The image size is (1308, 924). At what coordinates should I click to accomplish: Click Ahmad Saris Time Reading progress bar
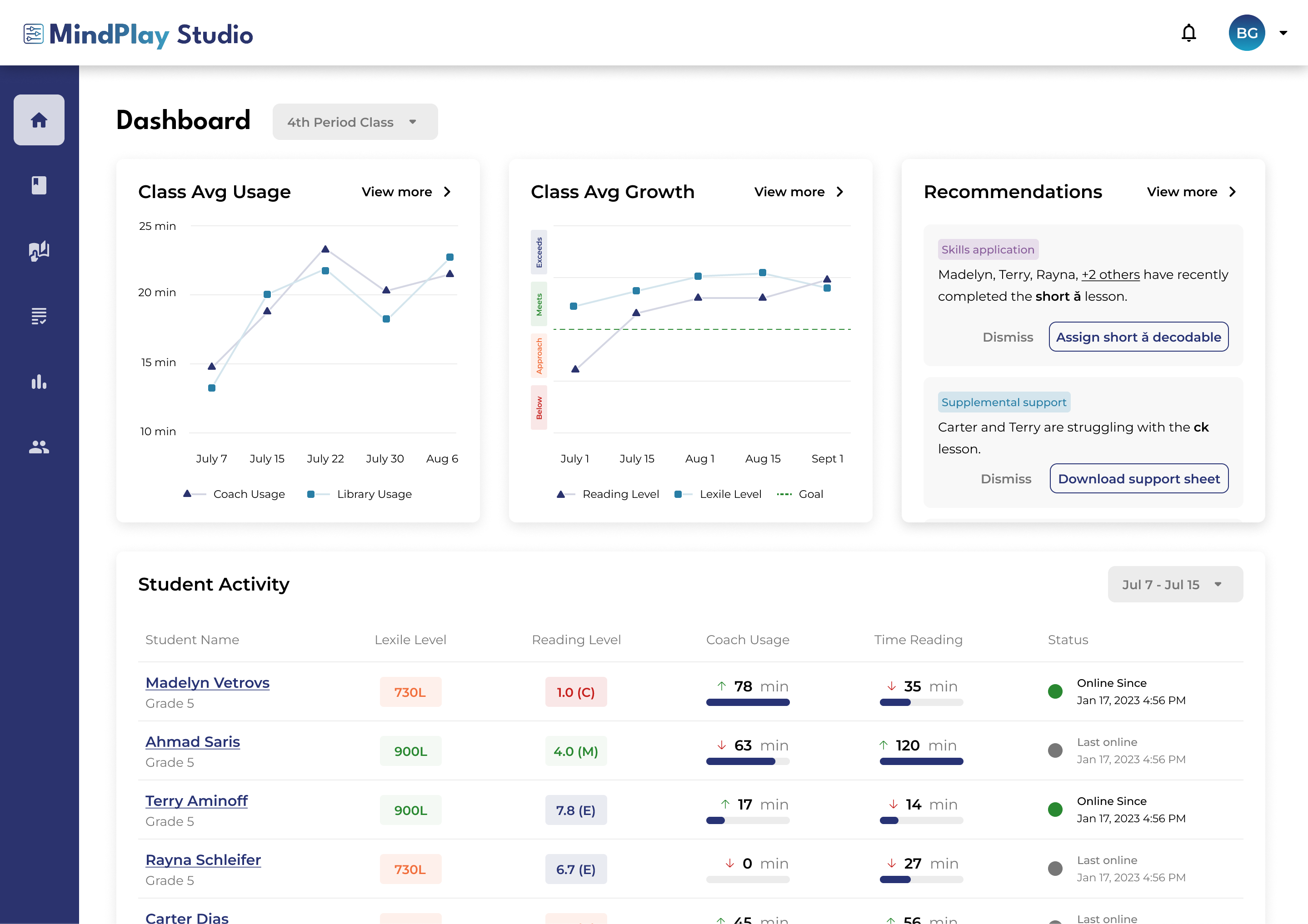point(921,762)
